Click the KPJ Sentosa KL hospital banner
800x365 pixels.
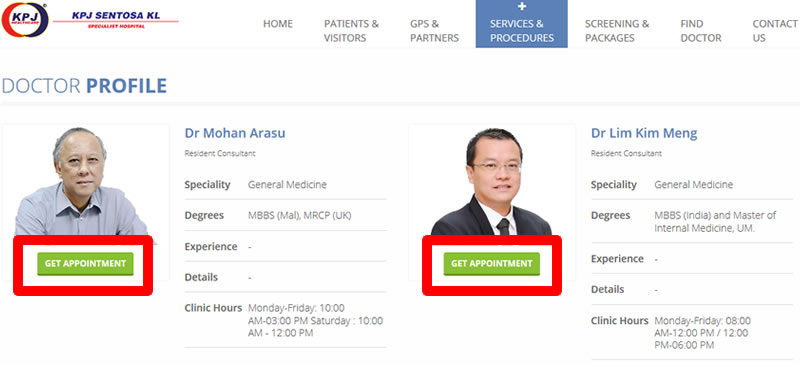(x=116, y=19)
